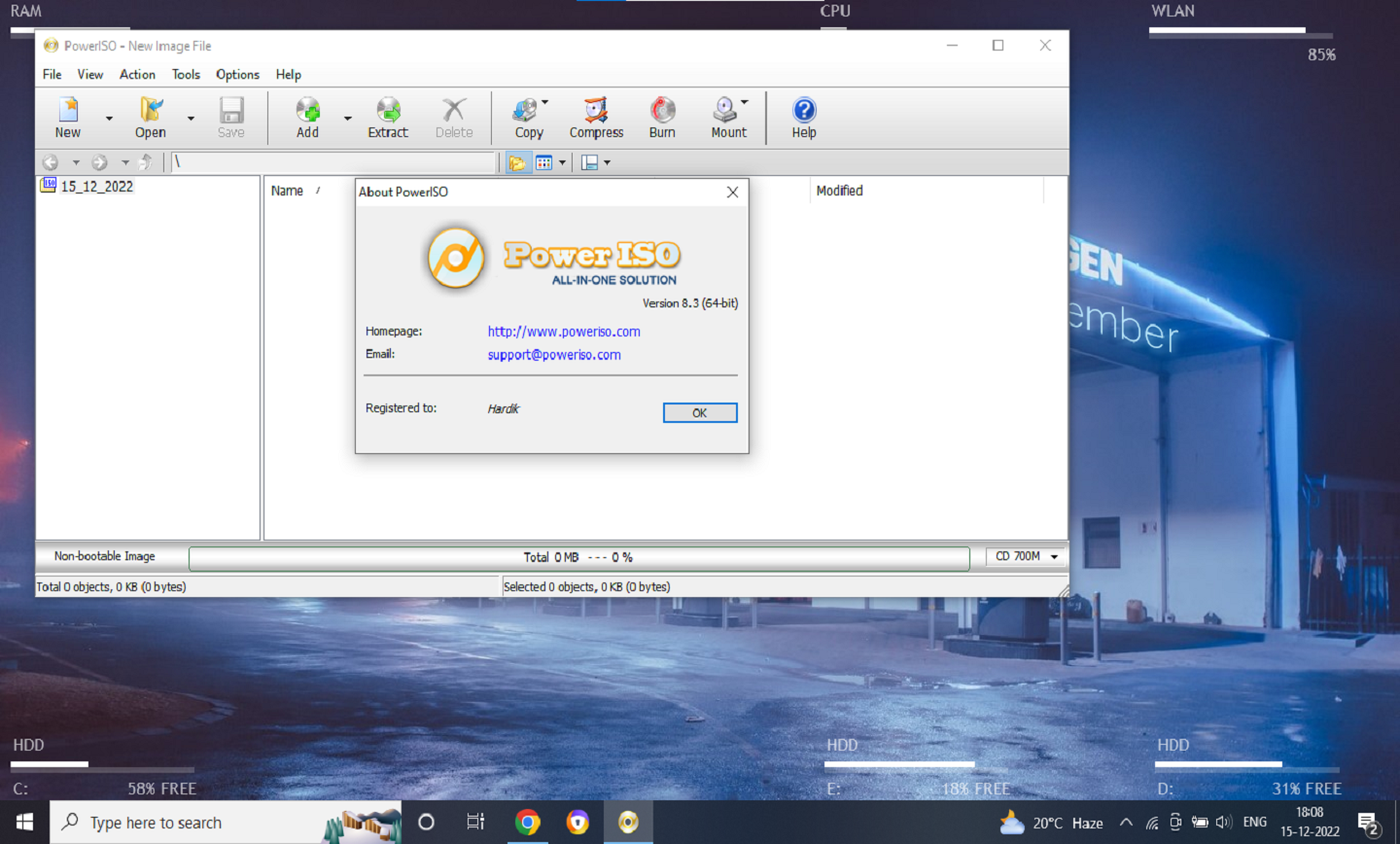Open the volume speaker tray icon
This screenshot has height=844, width=1400.
tap(1224, 823)
